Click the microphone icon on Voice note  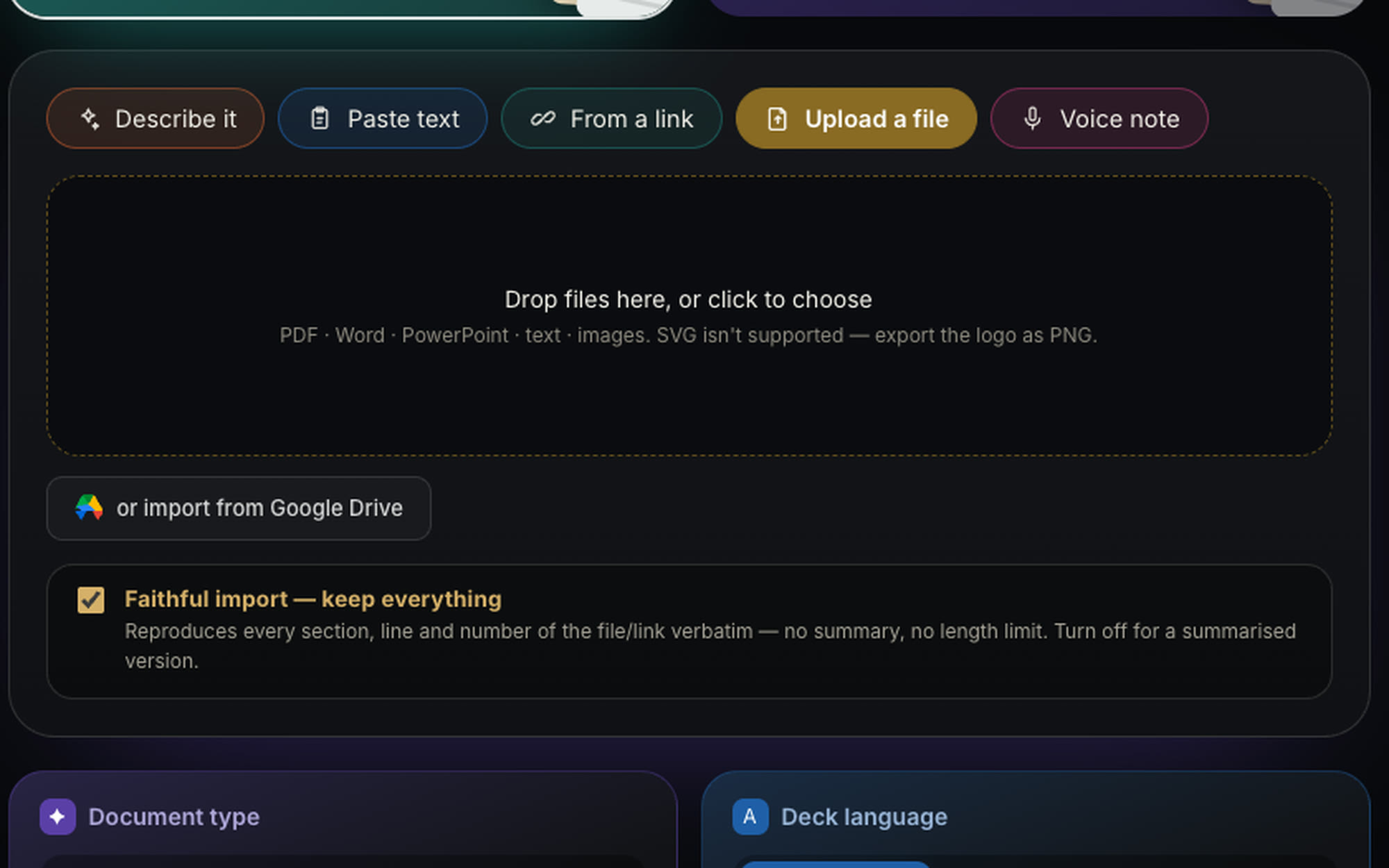click(x=1032, y=119)
